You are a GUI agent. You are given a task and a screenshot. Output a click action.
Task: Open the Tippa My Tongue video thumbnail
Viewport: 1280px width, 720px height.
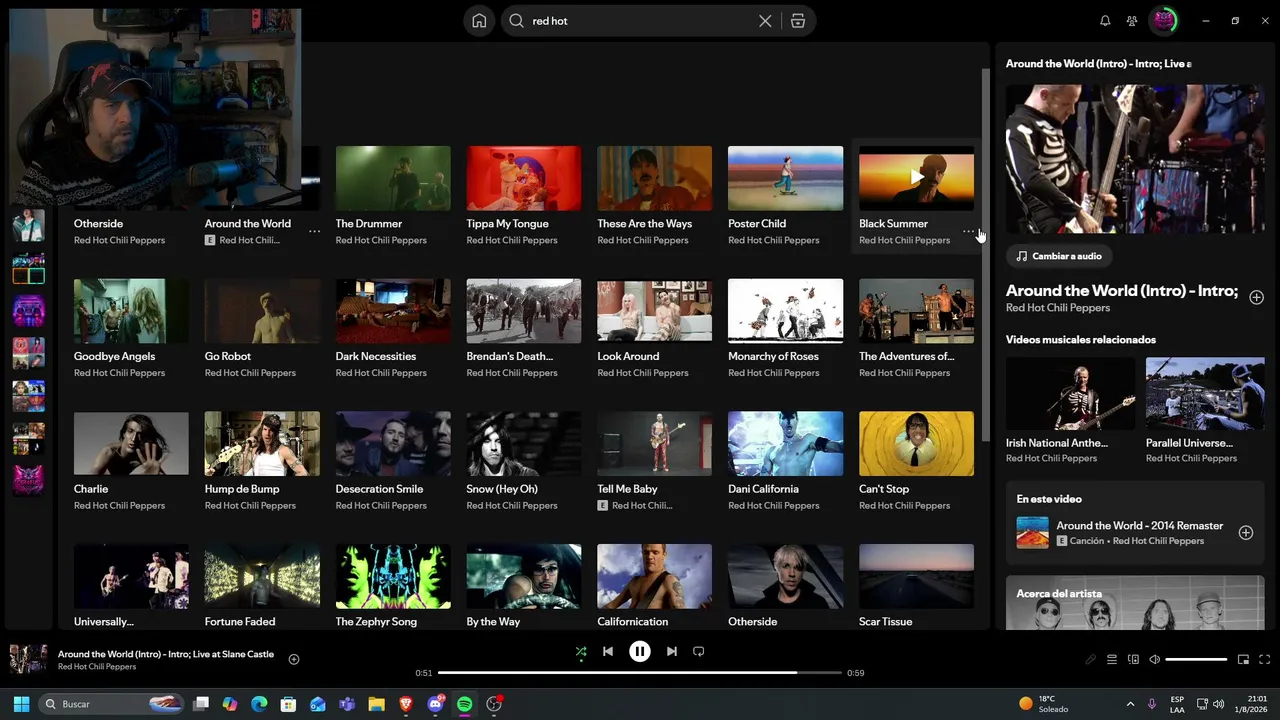tap(524, 178)
